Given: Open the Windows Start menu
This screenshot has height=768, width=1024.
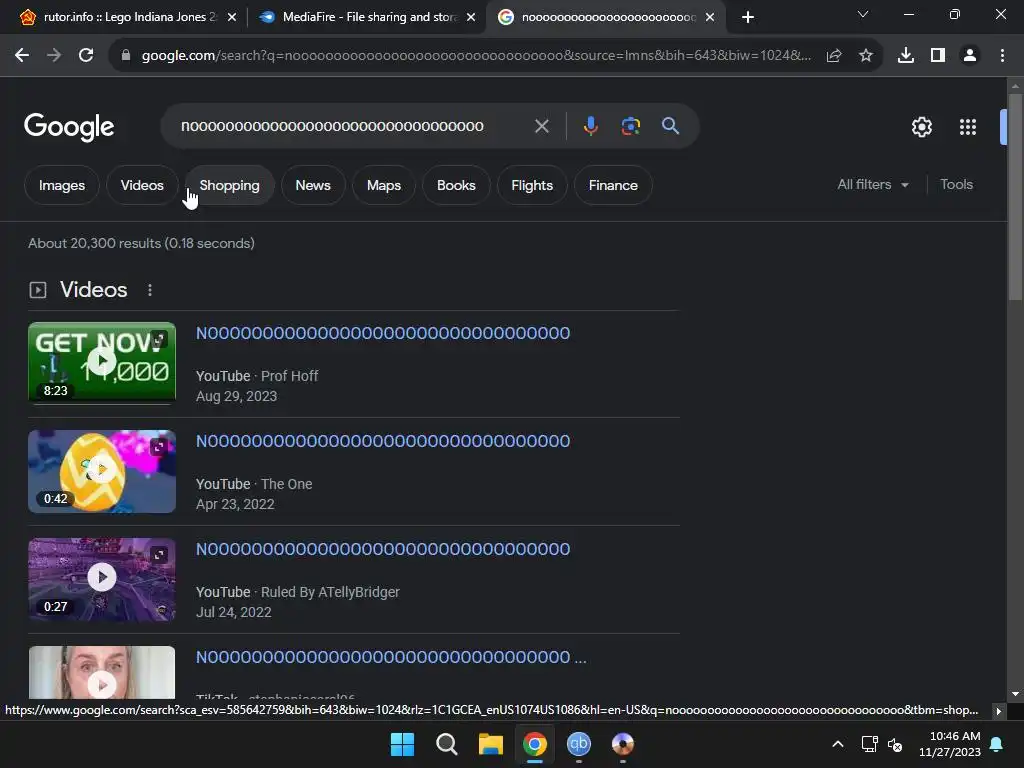Looking at the screenshot, I should click(x=402, y=744).
